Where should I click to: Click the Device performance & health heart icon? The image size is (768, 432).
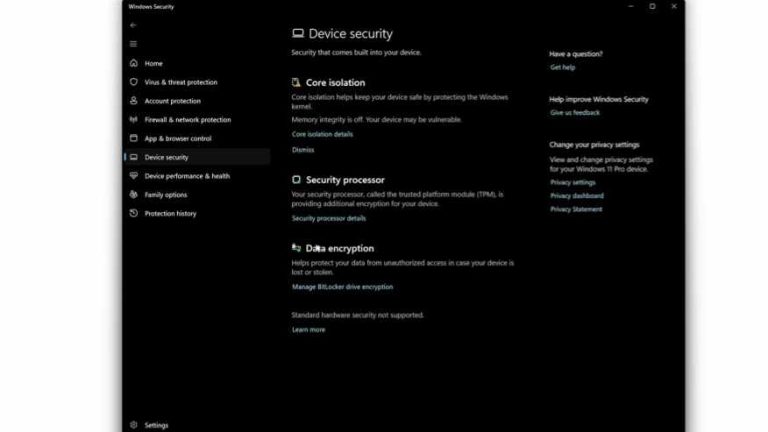(133, 176)
